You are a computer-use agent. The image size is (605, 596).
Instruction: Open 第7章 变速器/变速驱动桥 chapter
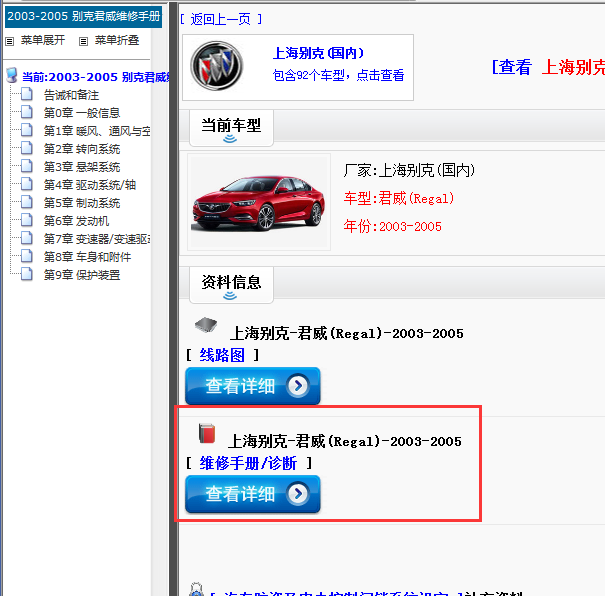97,239
